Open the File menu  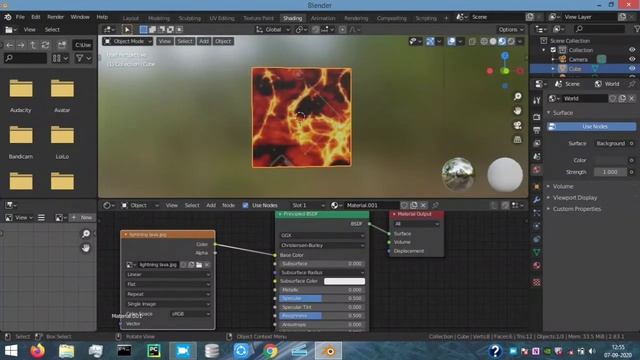pyautogui.click(x=20, y=17)
